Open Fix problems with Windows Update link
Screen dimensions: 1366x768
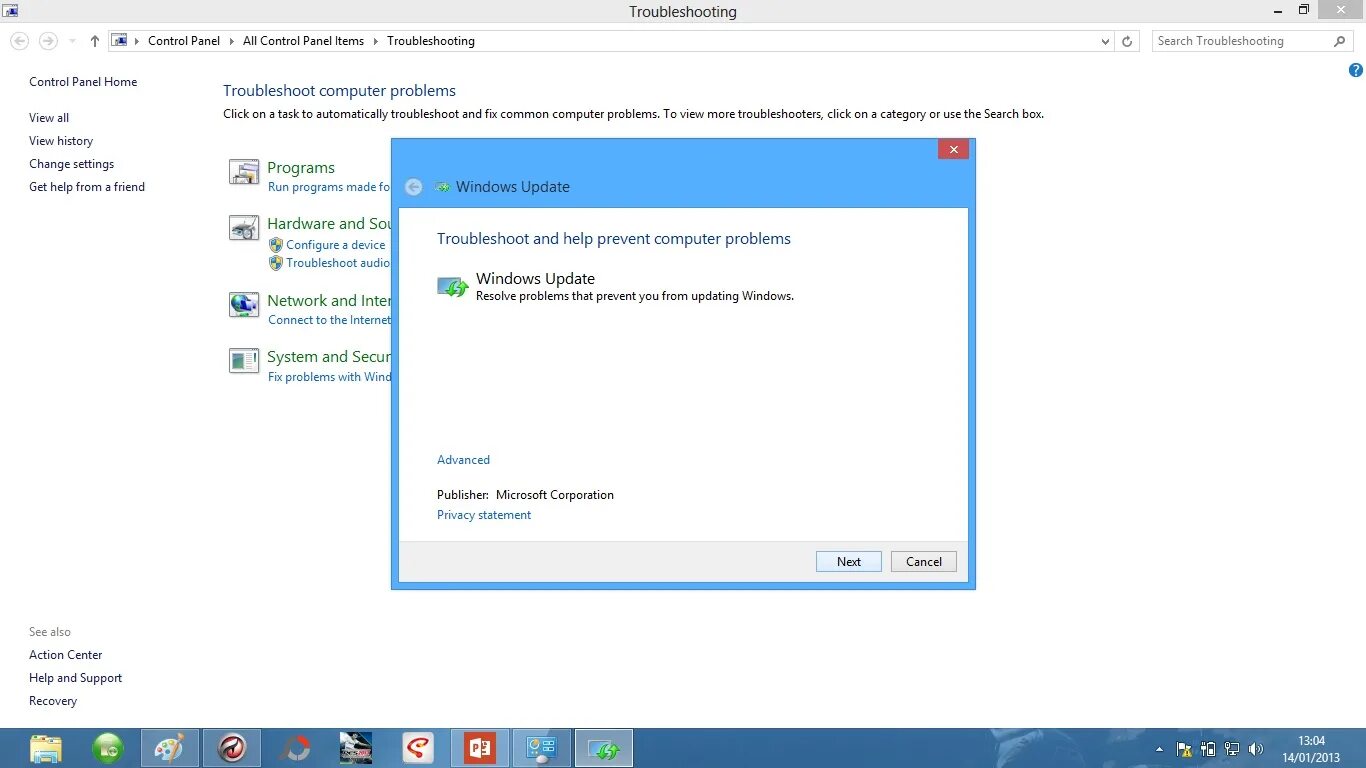(329, 377)
